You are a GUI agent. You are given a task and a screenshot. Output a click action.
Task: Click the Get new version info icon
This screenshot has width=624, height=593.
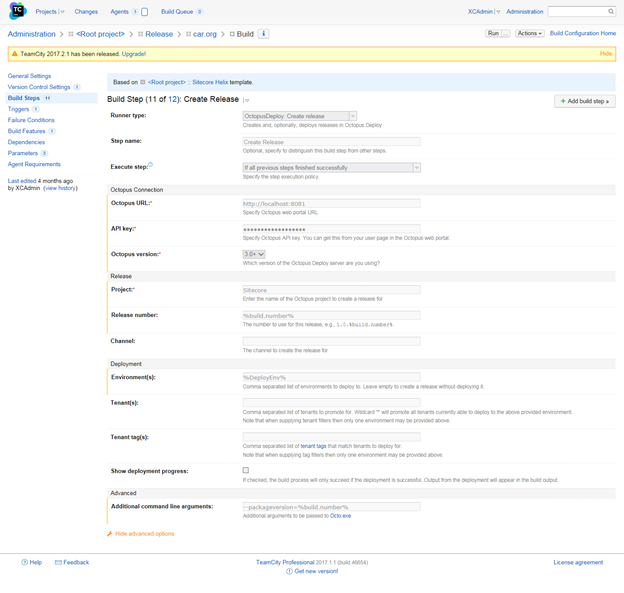(x=289, y=572)
